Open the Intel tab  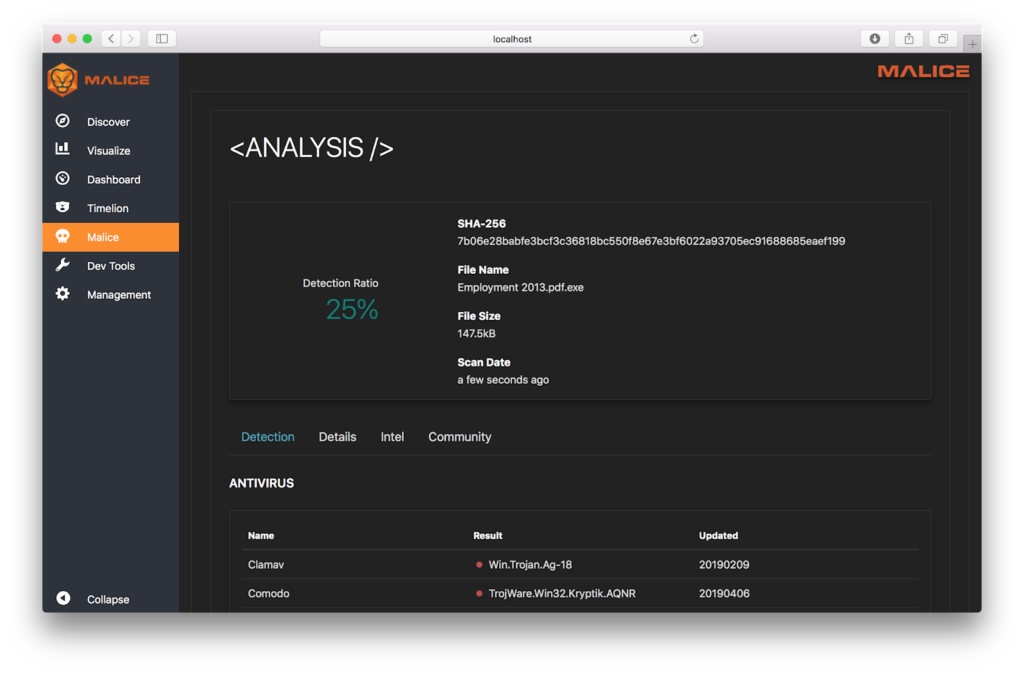(x=392, y=437)
